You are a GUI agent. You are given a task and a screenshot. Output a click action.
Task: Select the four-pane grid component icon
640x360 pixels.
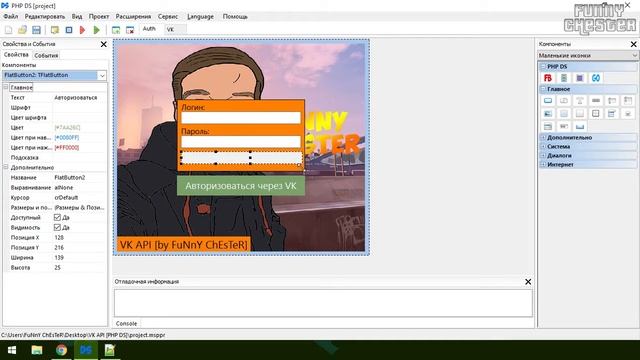tap(596, 113)
